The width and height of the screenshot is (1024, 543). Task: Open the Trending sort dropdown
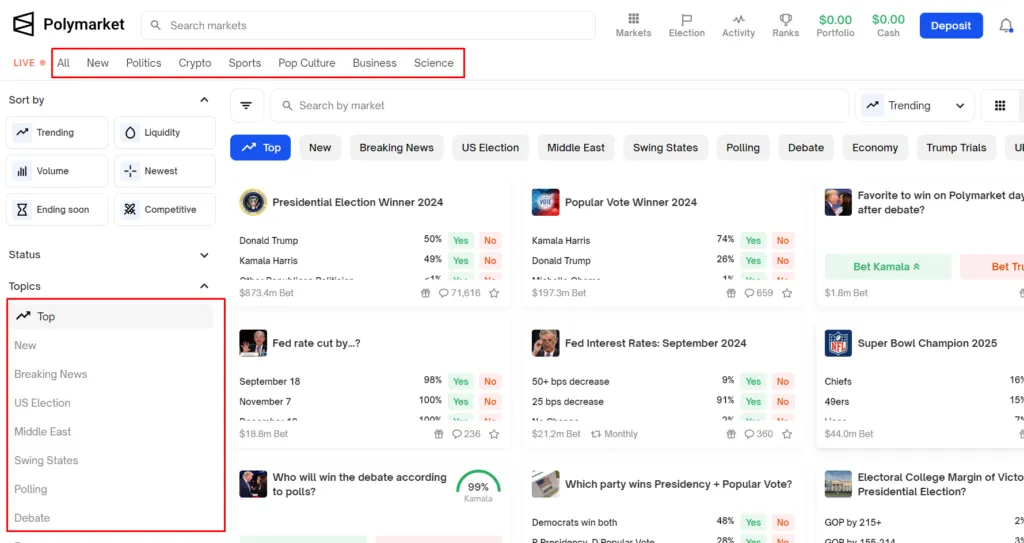pos(915,106)
